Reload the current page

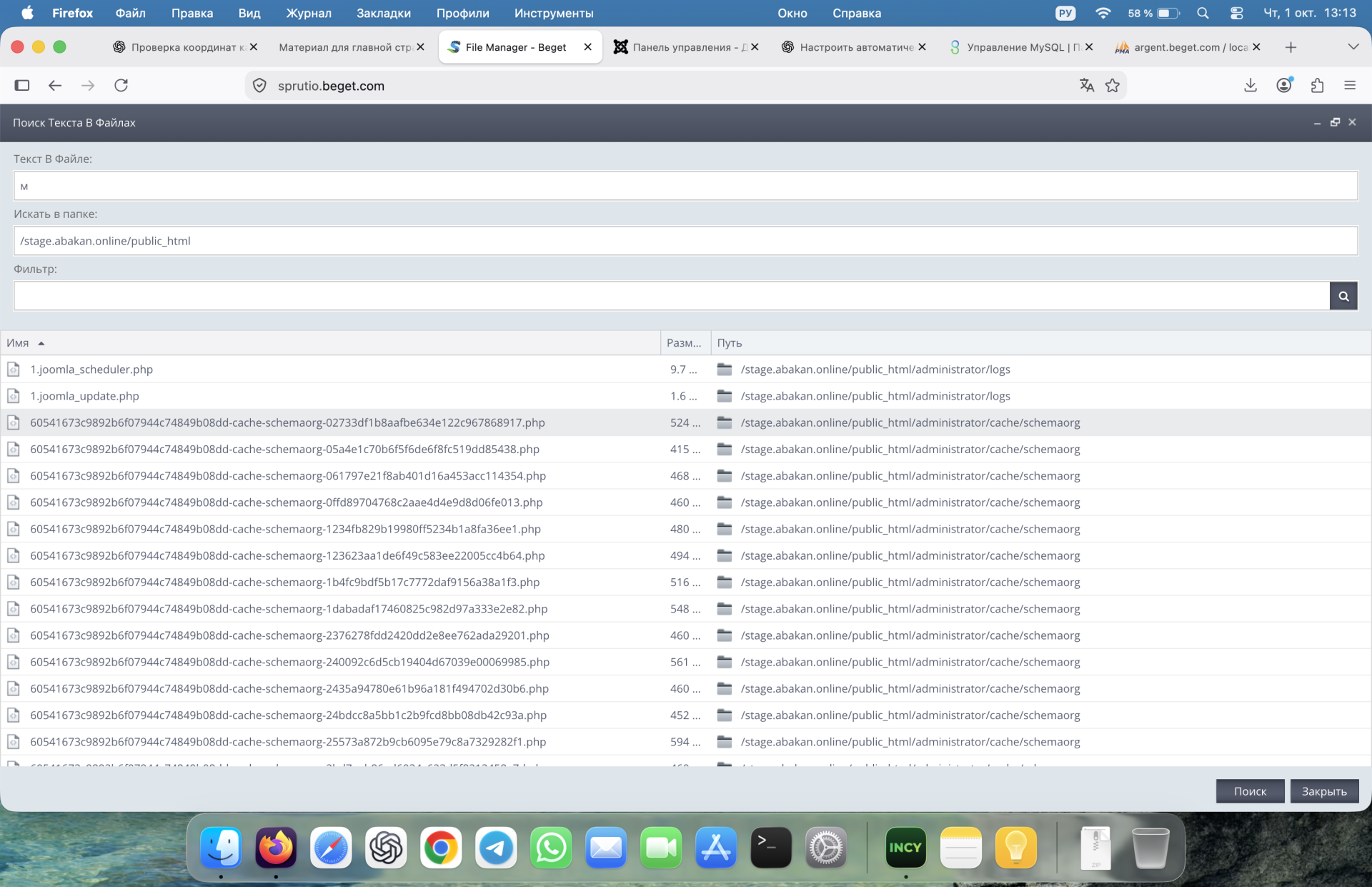[x=121, y=85]
